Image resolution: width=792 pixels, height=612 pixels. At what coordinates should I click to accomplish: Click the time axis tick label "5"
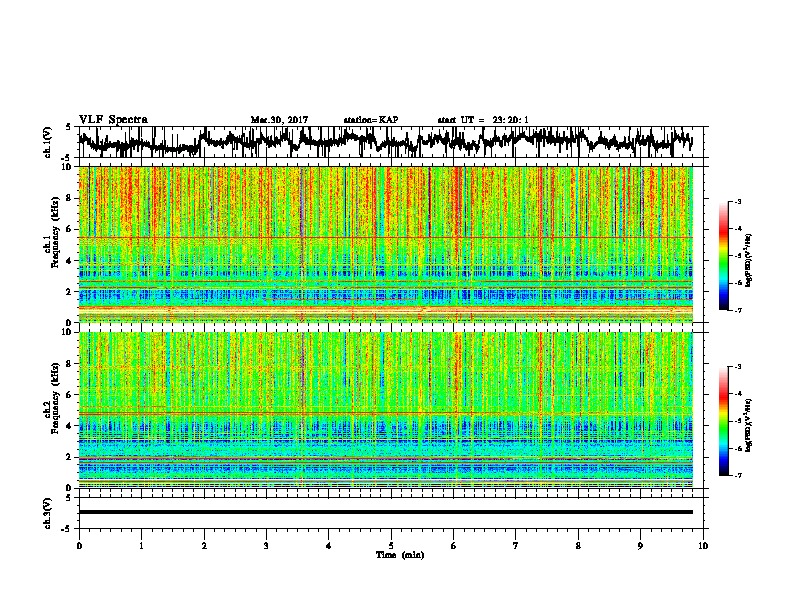pos(391,546)
